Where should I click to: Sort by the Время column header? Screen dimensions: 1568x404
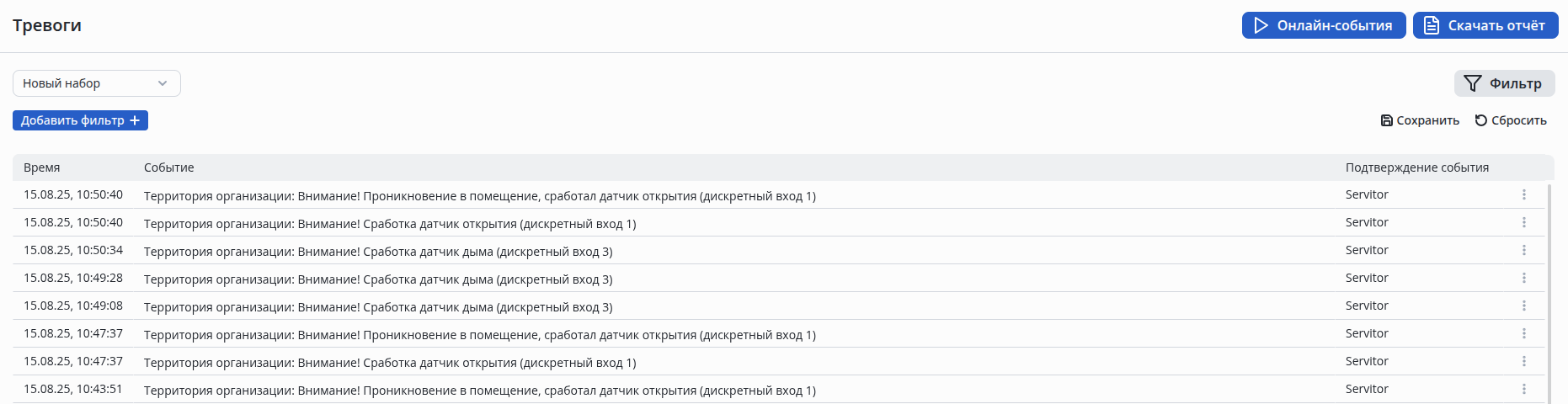[x=41, y=167]
